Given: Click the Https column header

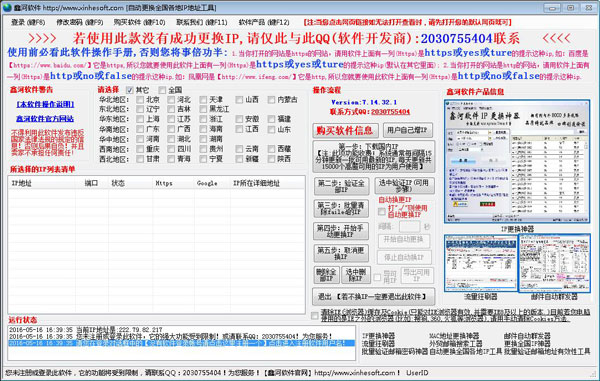Looking at the screenshot, I should tap(173, 184).
